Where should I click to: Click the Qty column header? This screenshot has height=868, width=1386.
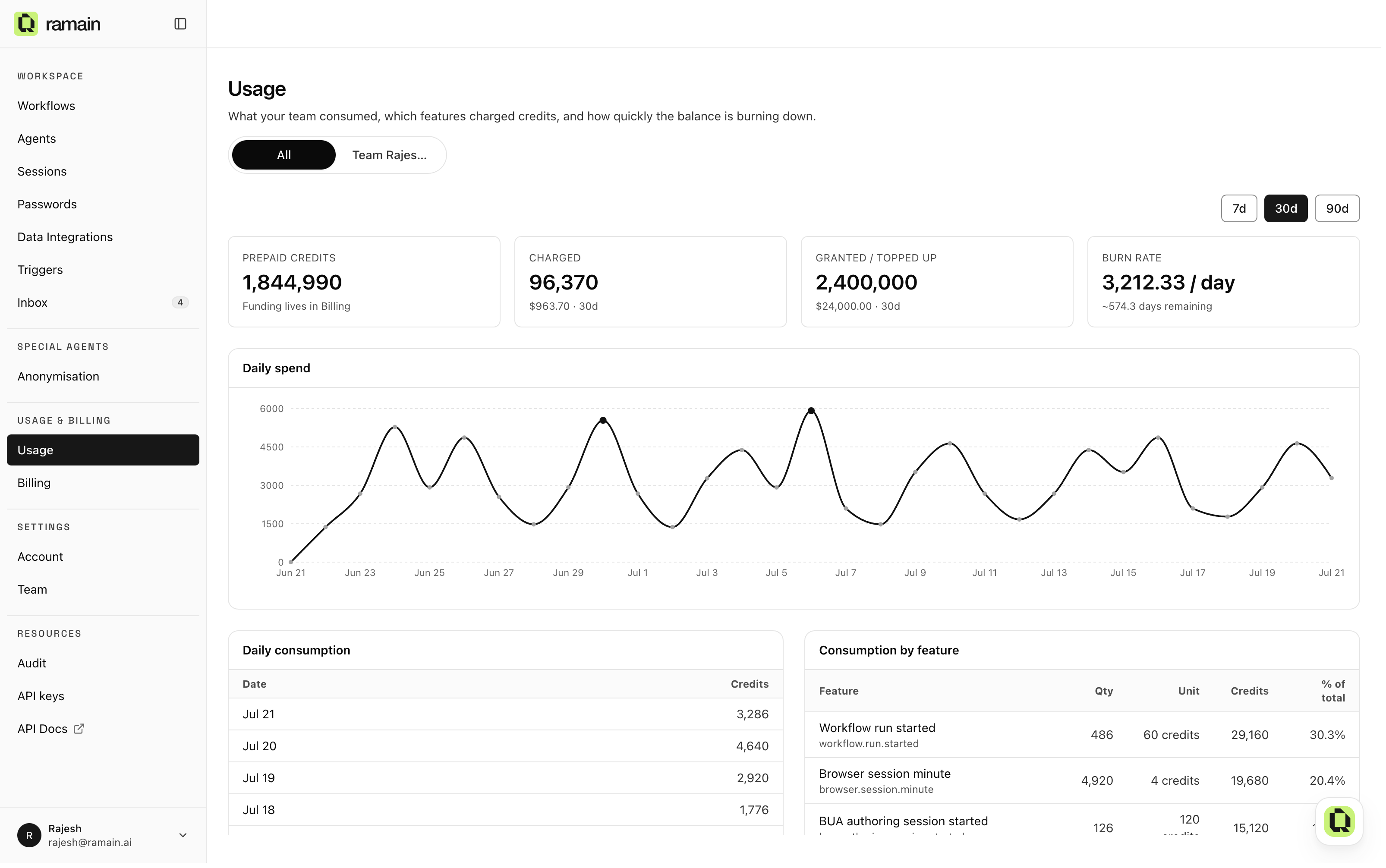click(x=1103, y=691)
